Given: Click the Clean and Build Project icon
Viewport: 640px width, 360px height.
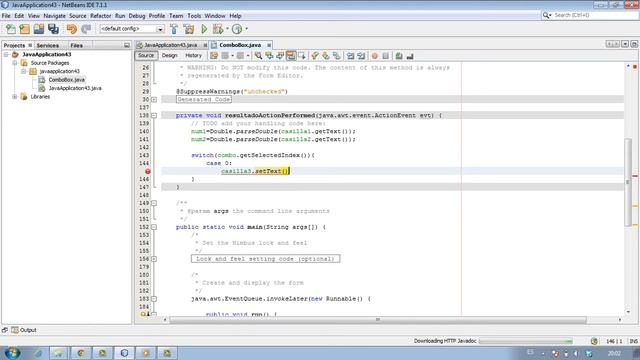Looking at the screenshot, I should [x=189, y=29].
